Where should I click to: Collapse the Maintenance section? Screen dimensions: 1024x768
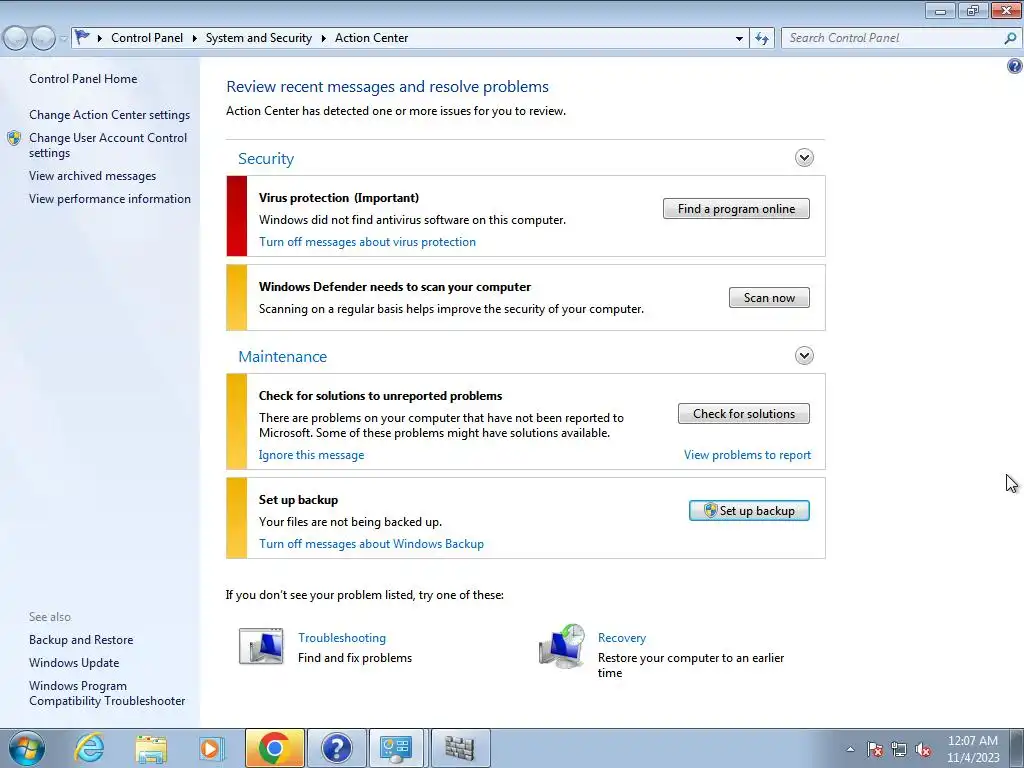pyautogui.click(x=804, y=355)
